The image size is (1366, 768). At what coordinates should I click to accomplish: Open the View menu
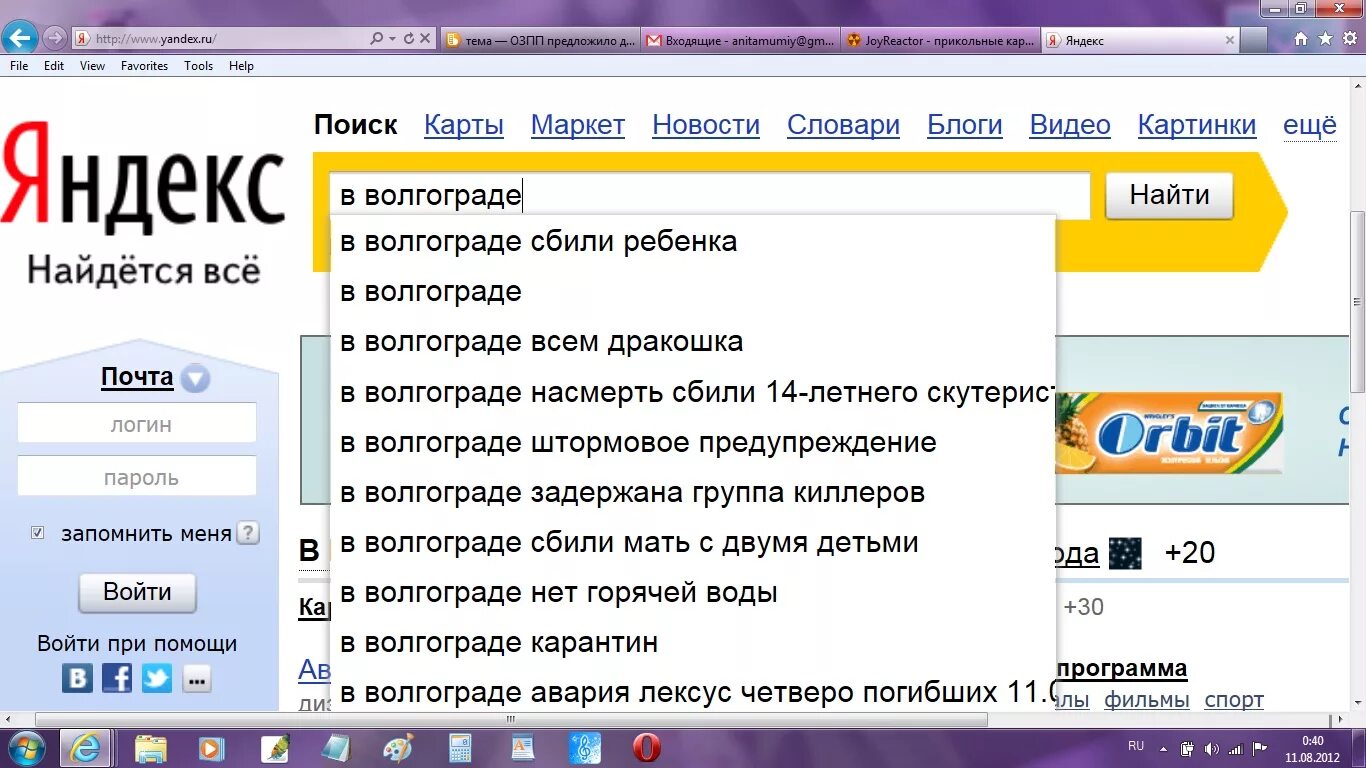pos(92,66)
